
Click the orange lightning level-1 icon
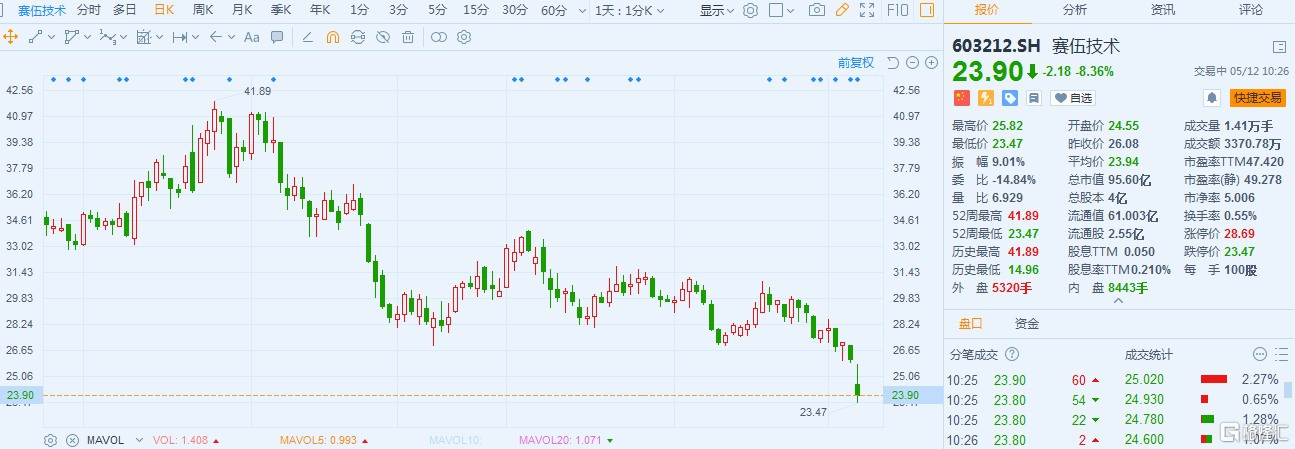(985, 98)
